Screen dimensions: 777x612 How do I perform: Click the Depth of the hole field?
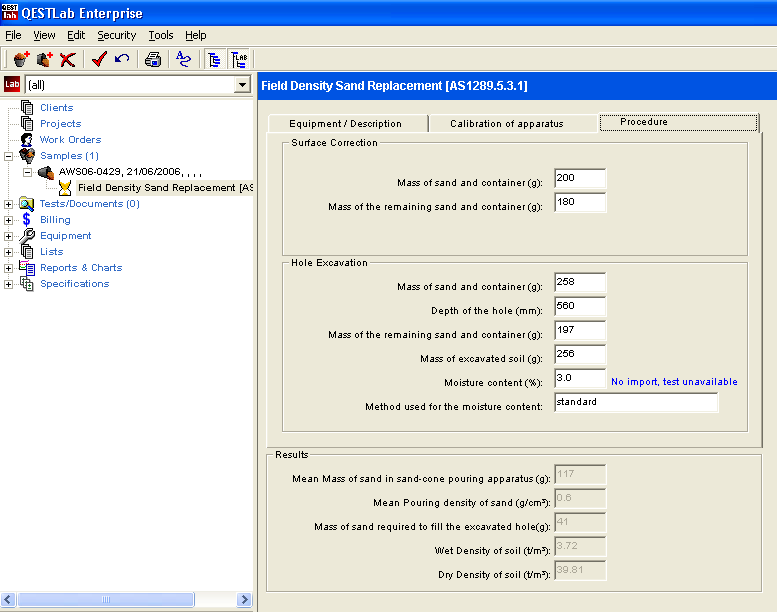(579, 307)
